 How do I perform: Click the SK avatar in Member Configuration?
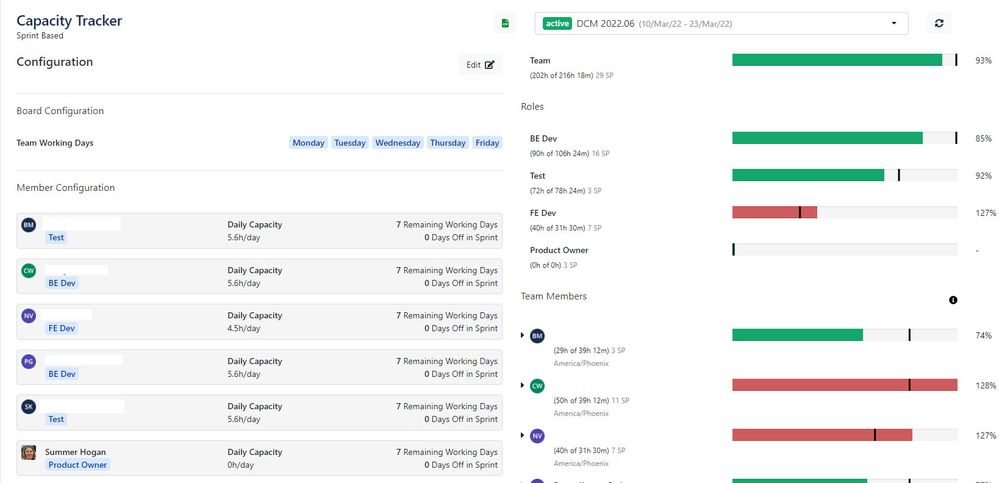pos(29,407)
